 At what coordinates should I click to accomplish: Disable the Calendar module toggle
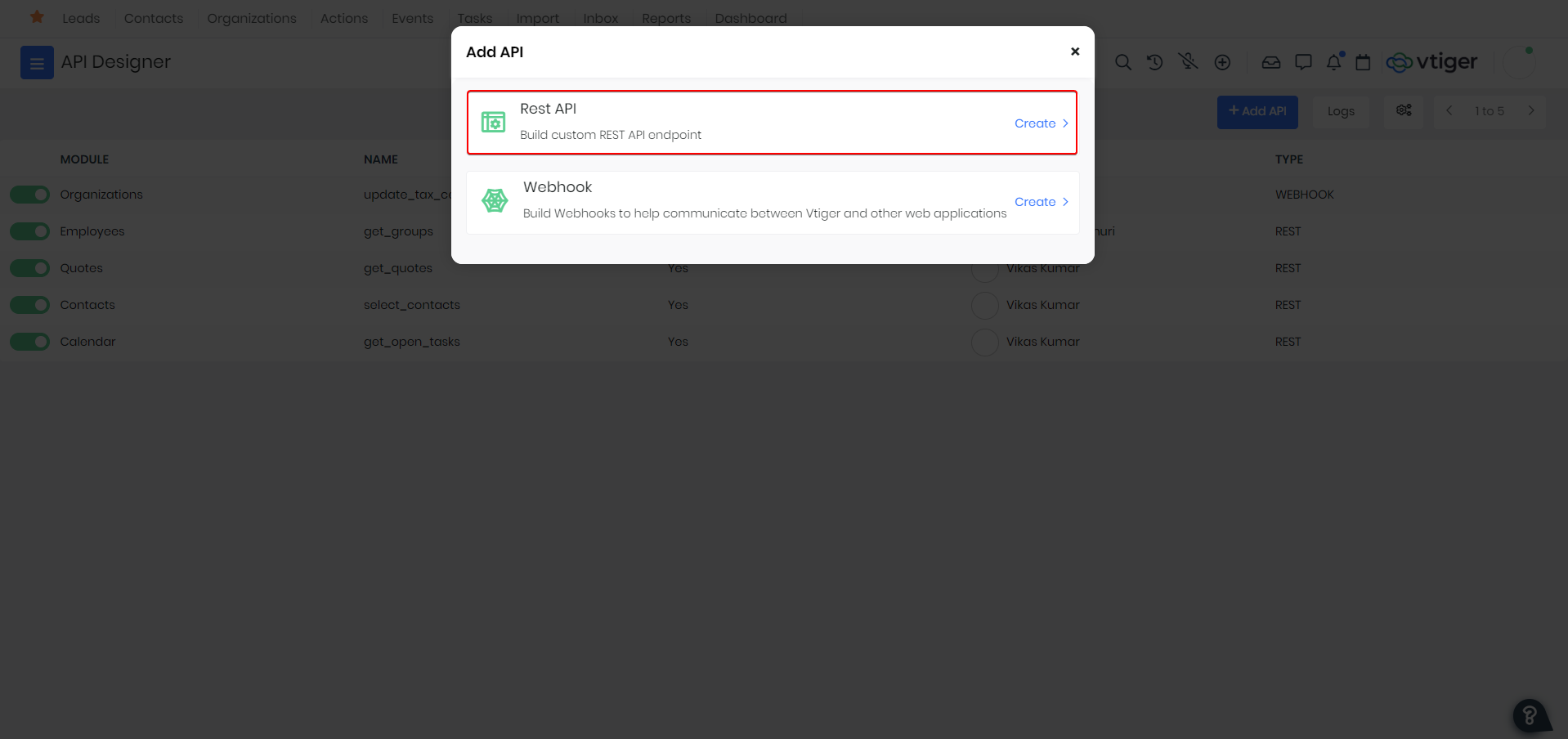pos(29,341)
